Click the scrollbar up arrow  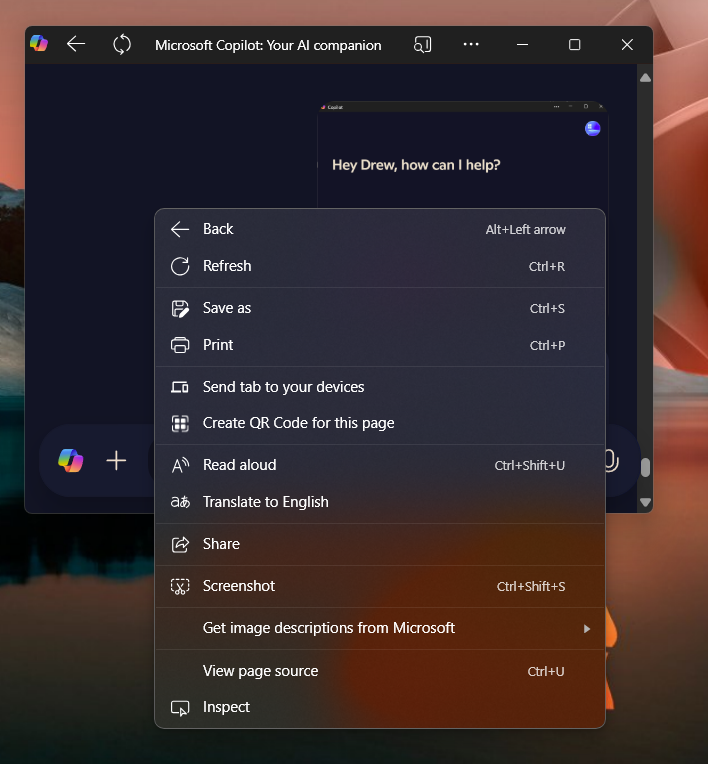pos(645,77)
